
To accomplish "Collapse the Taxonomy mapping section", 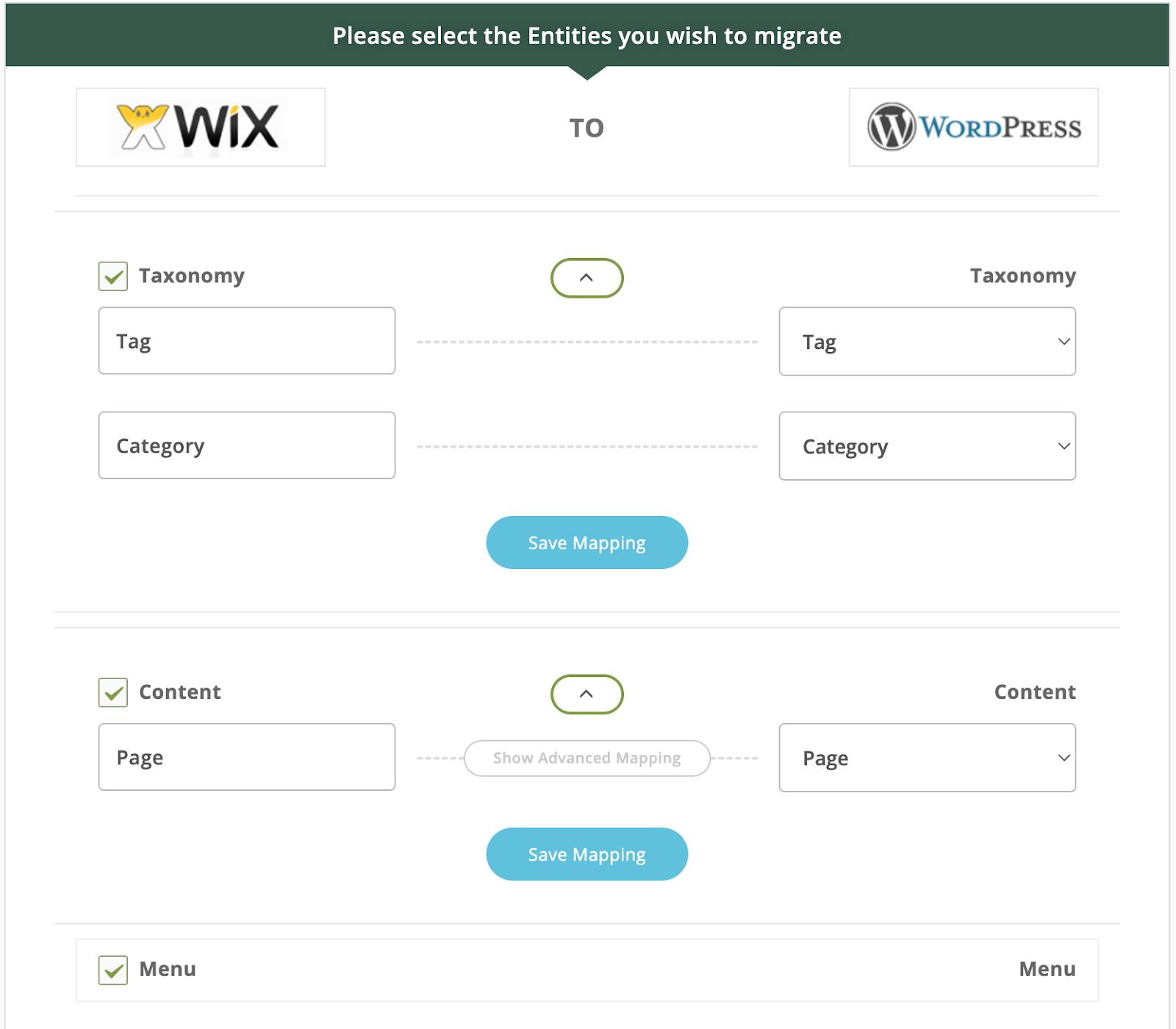I will (x=587, y=278).
